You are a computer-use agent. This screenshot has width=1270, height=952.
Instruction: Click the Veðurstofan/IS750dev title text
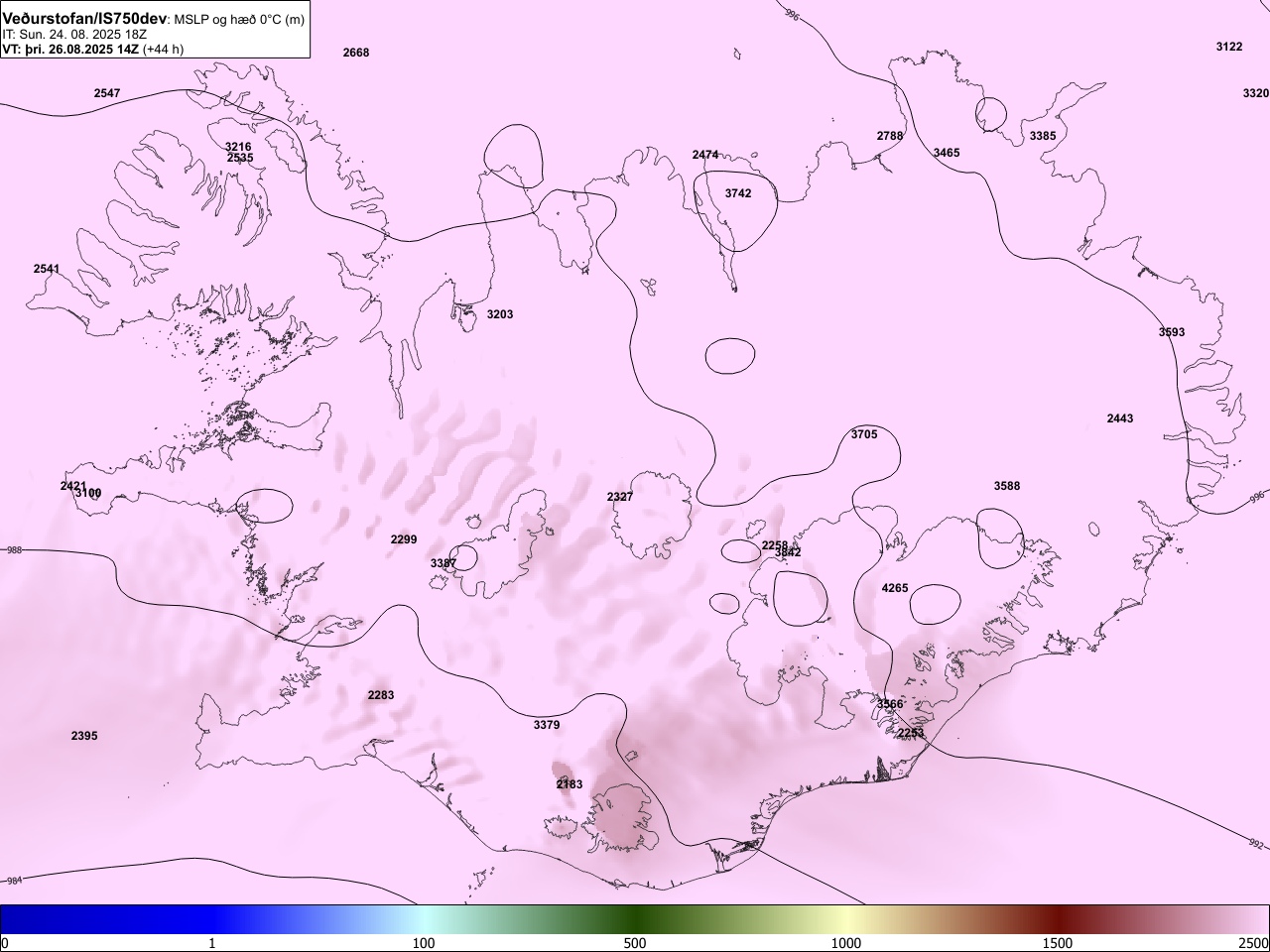(x=85, y=19)
